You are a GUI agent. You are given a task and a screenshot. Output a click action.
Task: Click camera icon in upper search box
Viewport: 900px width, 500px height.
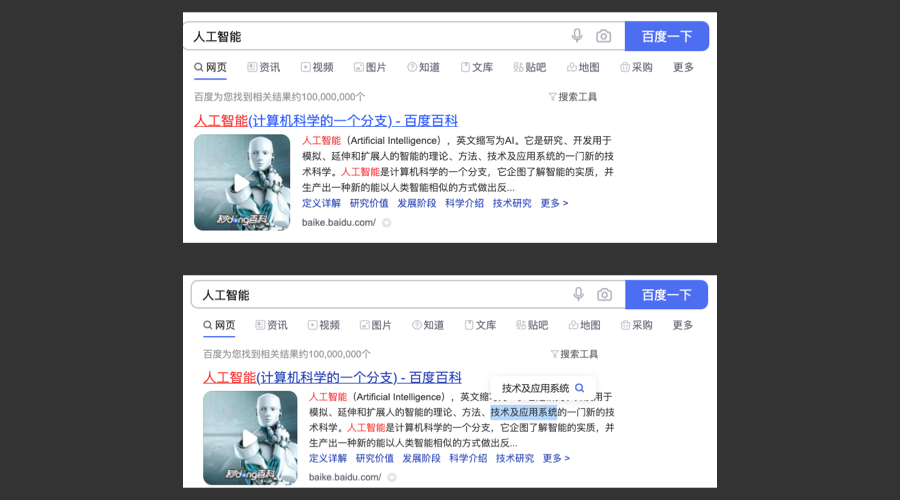[603, 36]
